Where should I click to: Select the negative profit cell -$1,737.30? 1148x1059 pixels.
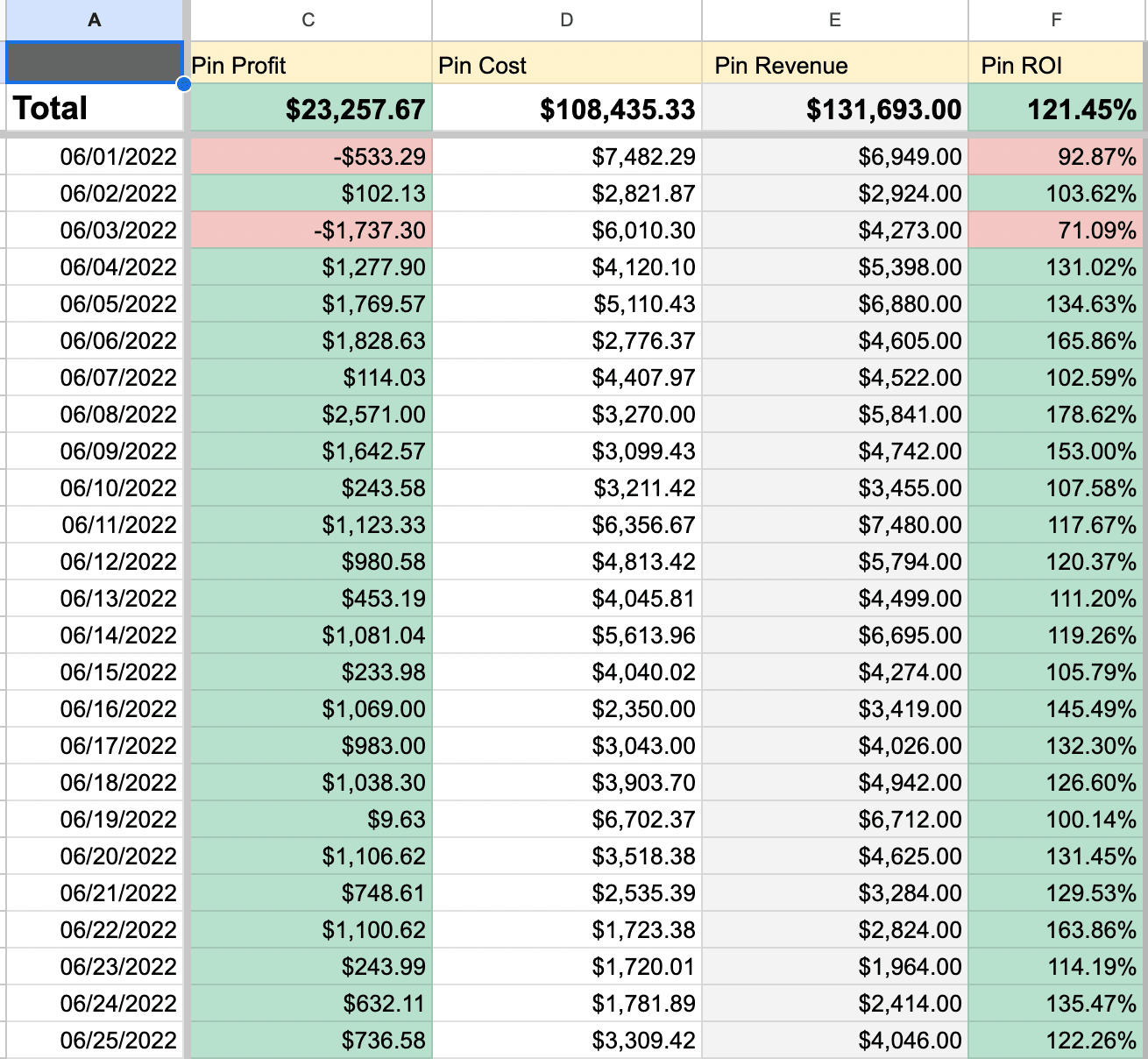point(310,231)
